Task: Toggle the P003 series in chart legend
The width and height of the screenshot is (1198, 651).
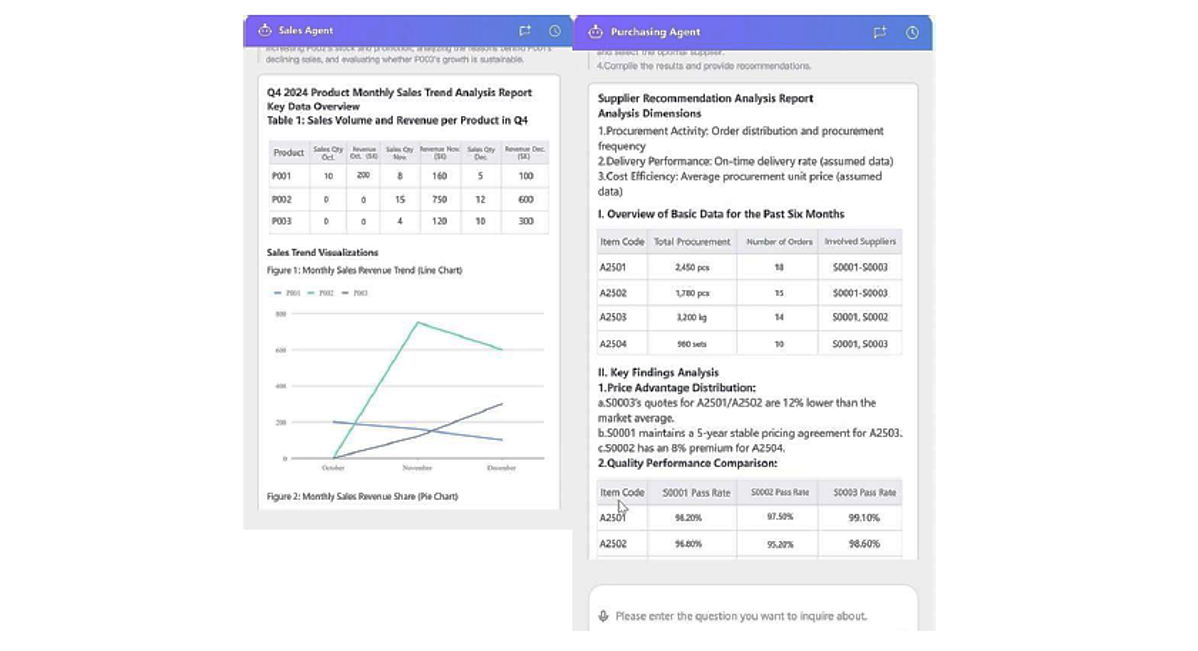Action: 355,293
